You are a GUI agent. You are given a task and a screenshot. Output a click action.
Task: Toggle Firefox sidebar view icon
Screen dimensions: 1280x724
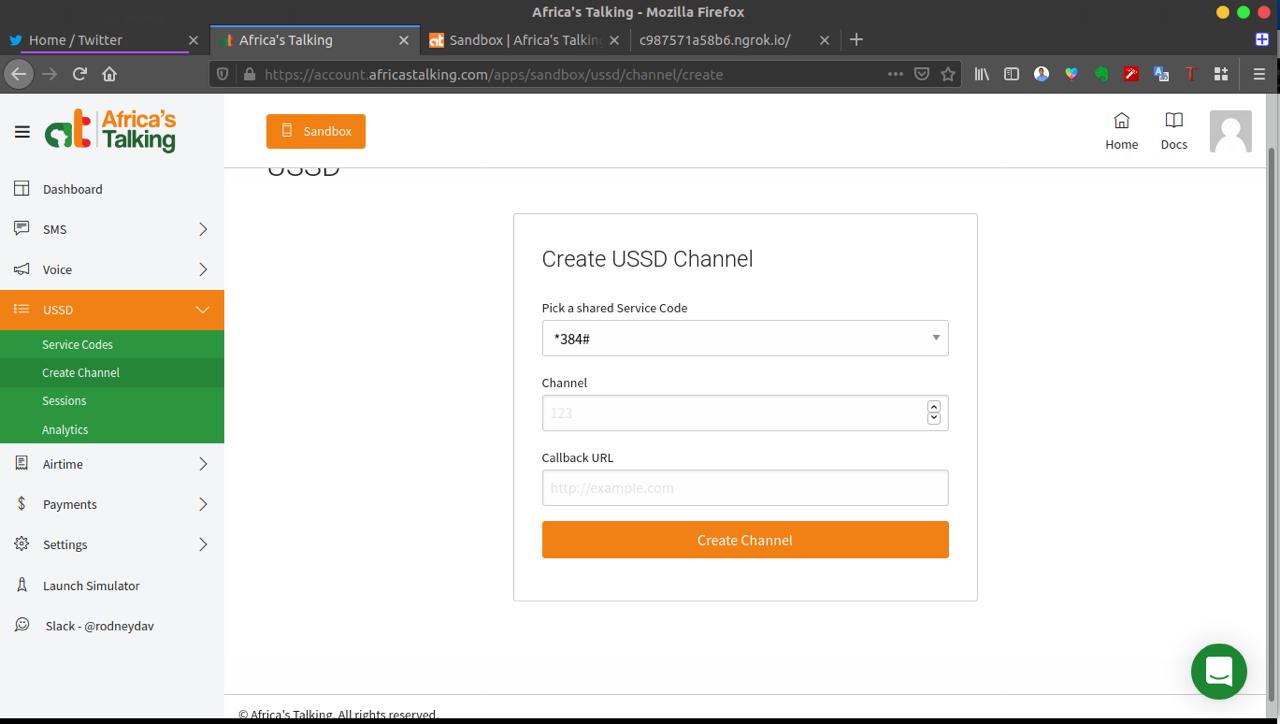(1011, 74)
